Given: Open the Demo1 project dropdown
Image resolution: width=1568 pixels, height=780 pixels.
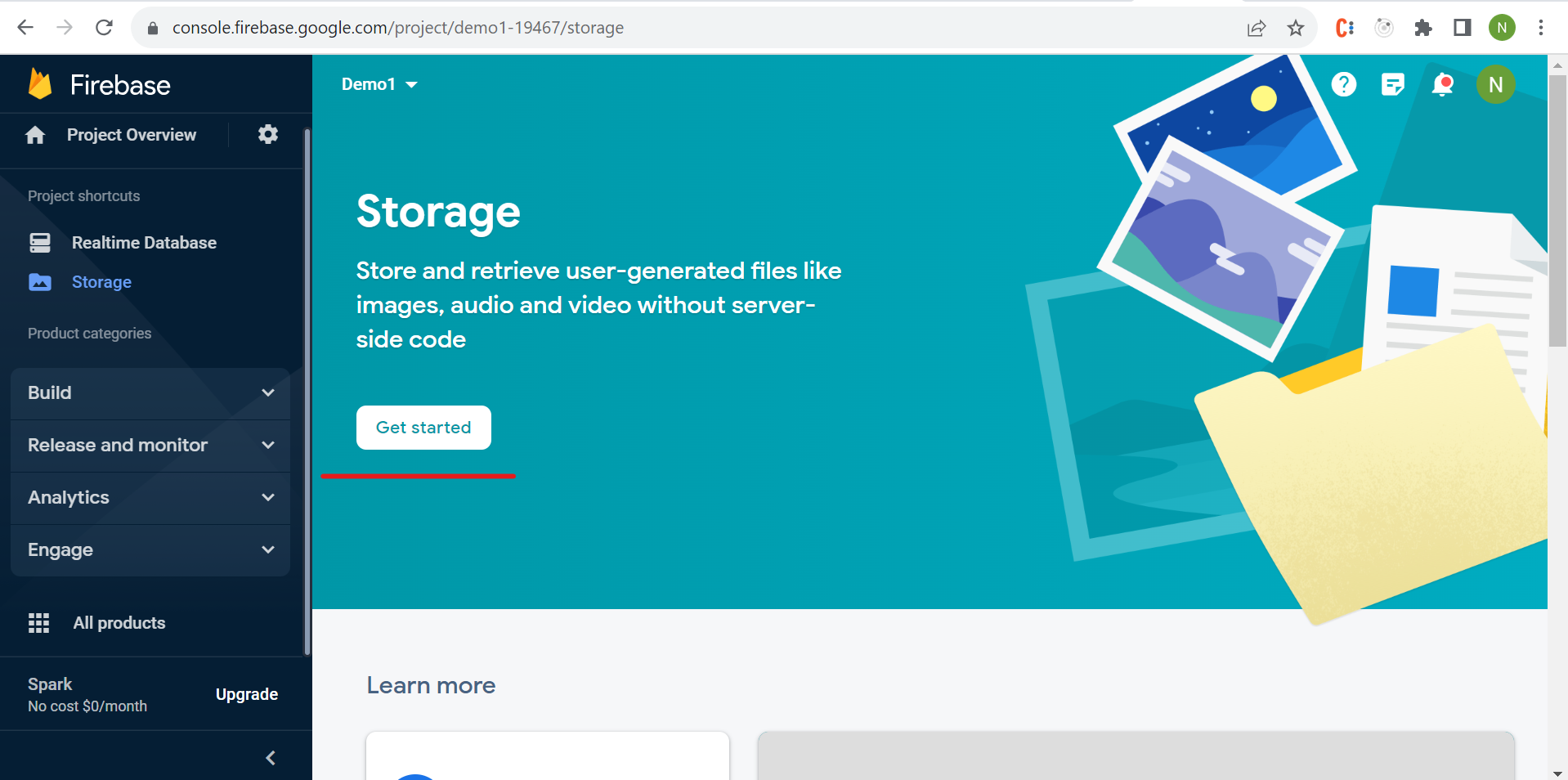Looking at the screenshot, I should 379,84.
